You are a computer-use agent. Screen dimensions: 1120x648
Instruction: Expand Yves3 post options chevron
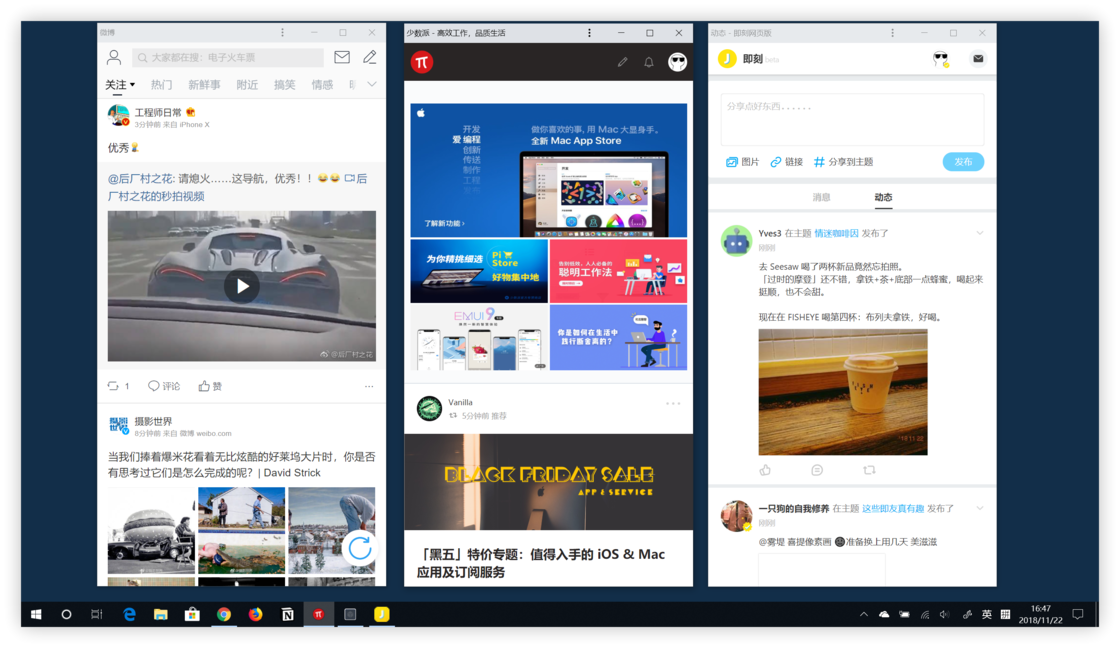coord(980,233)
